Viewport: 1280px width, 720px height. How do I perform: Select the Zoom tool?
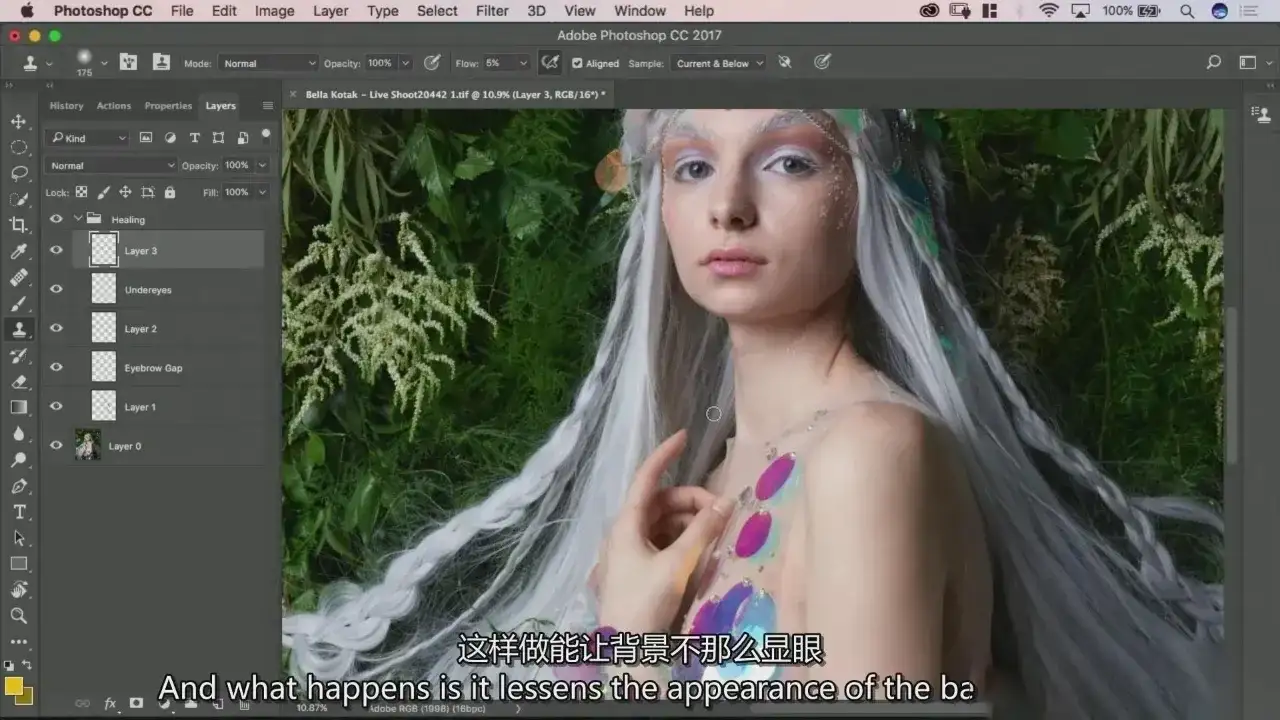[x=18, y=616]
